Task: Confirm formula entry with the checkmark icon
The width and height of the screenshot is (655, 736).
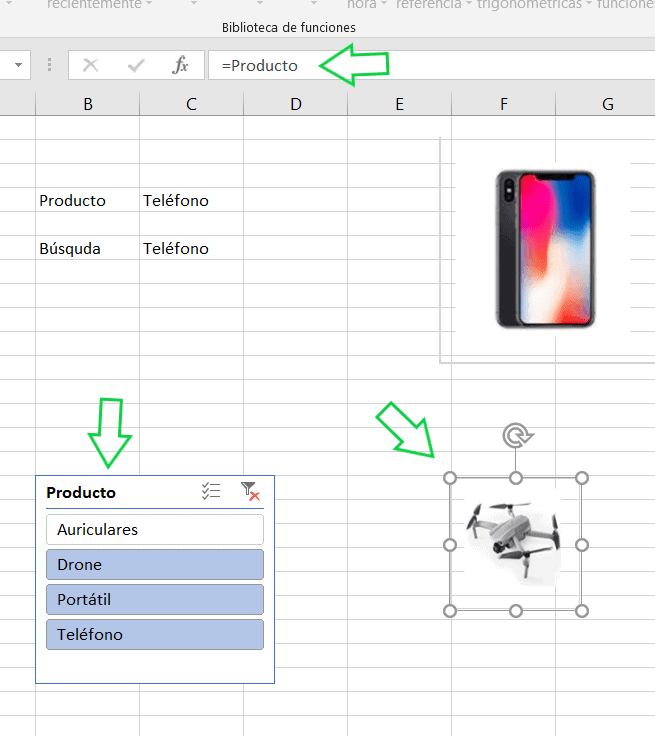Action: pos(136,65)
